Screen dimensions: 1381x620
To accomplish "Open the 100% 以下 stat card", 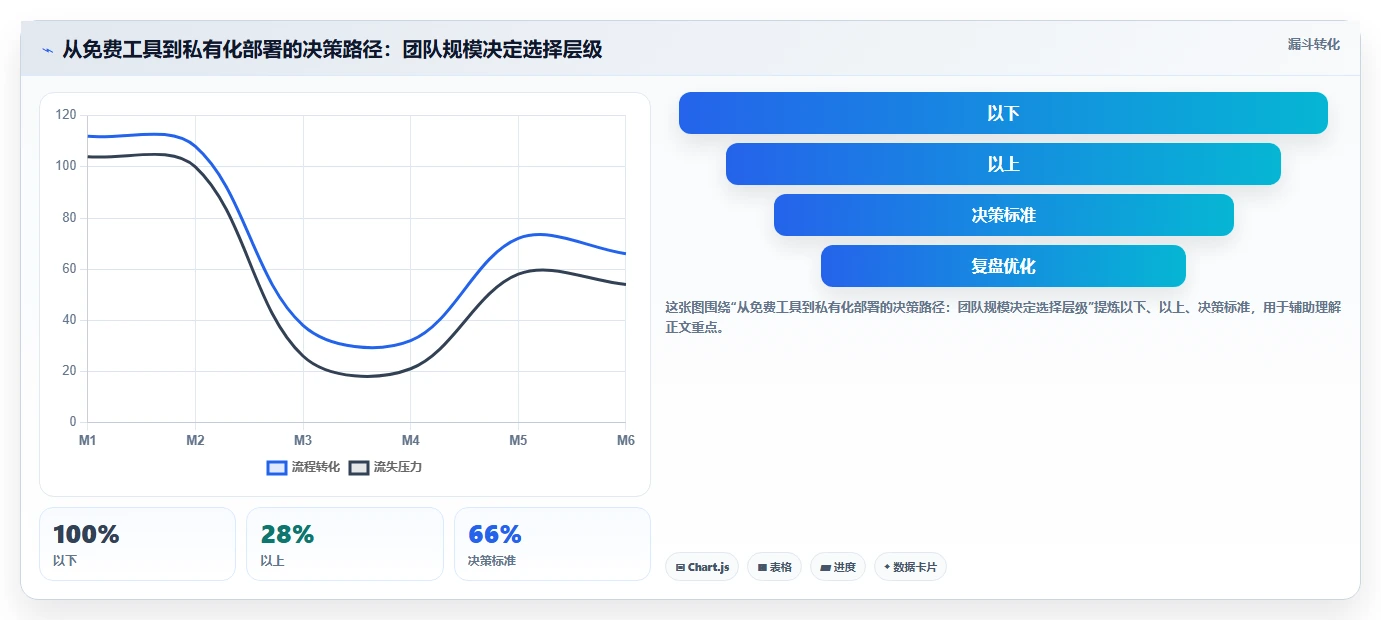I will coord(138,544).
